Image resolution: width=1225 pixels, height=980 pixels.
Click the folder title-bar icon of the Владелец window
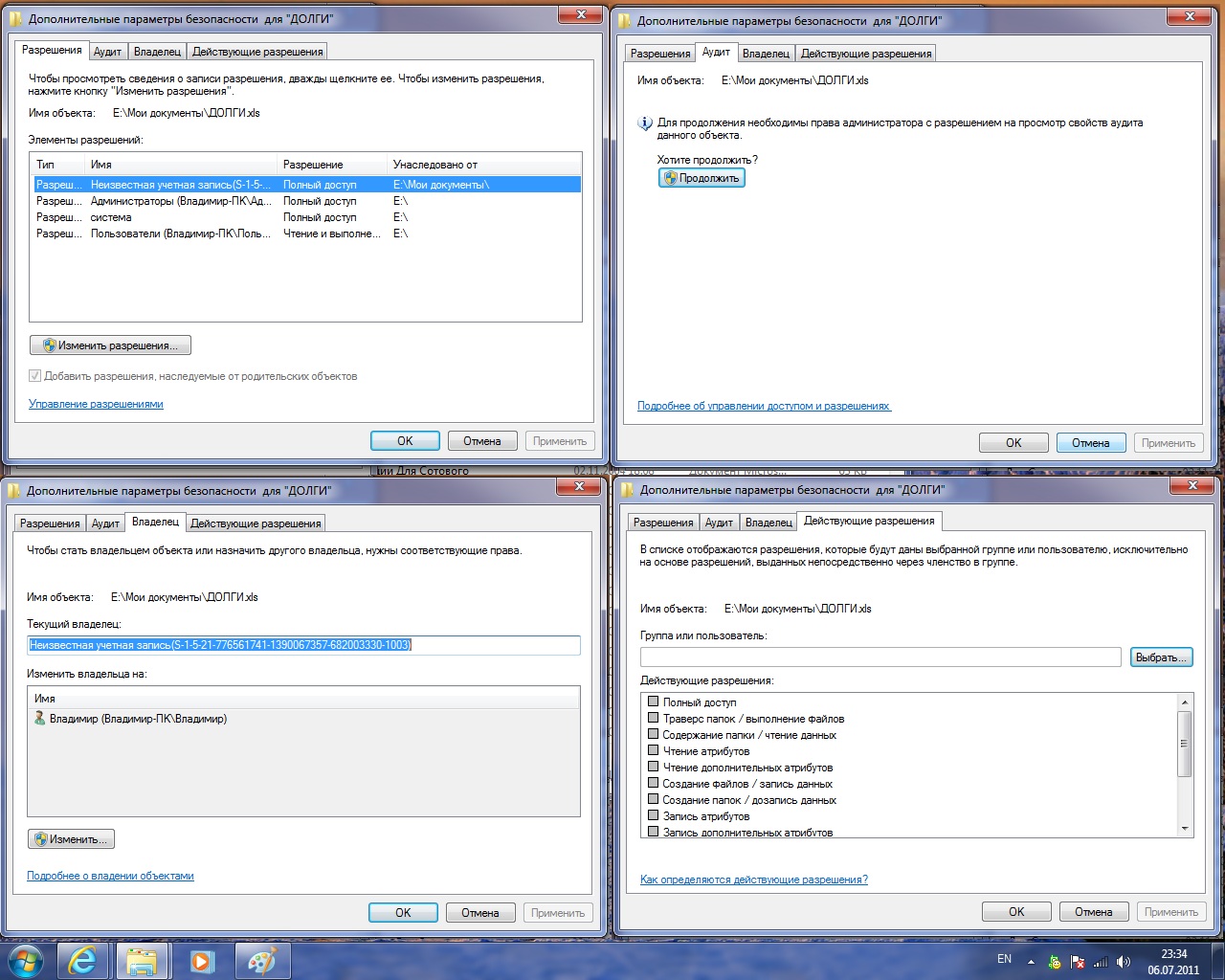(14, 491)
